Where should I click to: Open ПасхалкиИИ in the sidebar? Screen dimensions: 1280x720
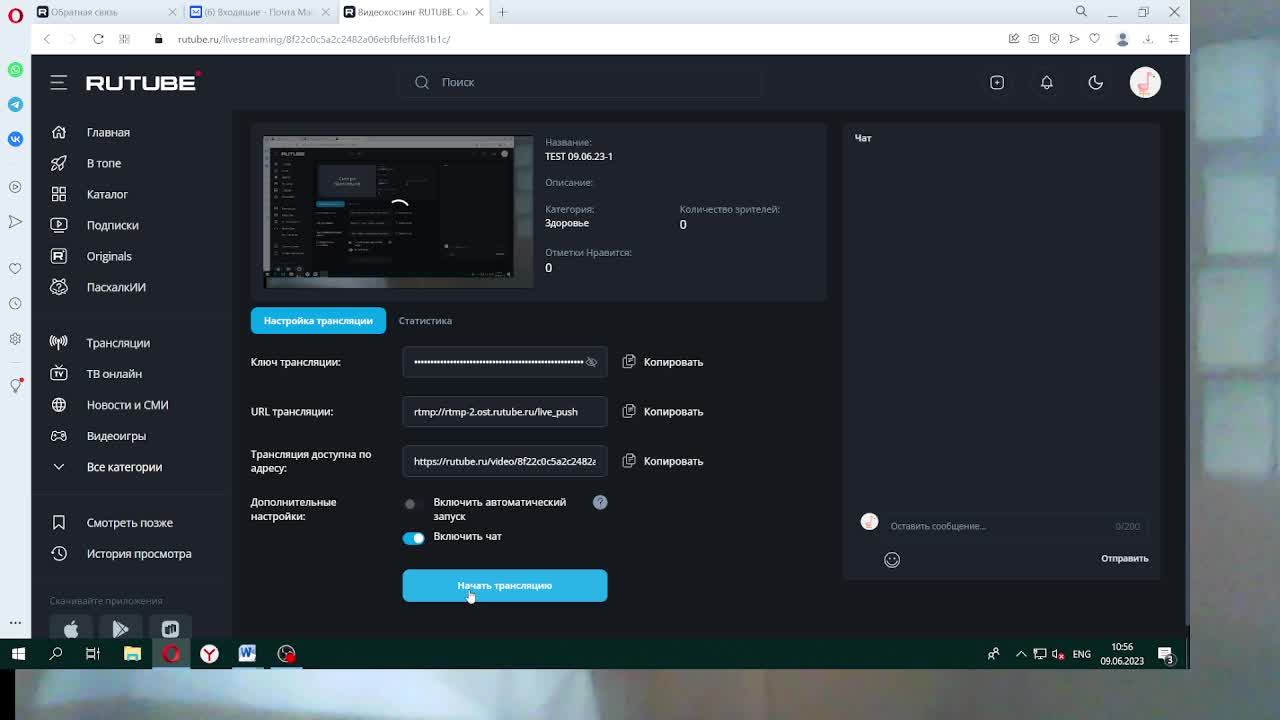point(116,287)
